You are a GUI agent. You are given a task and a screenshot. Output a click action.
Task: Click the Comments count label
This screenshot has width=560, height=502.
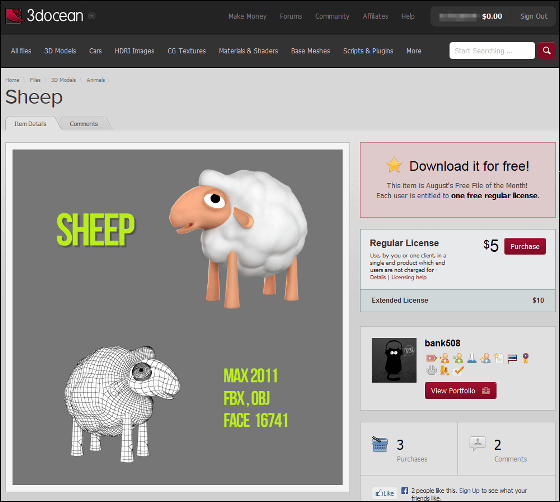coord(511,459)
